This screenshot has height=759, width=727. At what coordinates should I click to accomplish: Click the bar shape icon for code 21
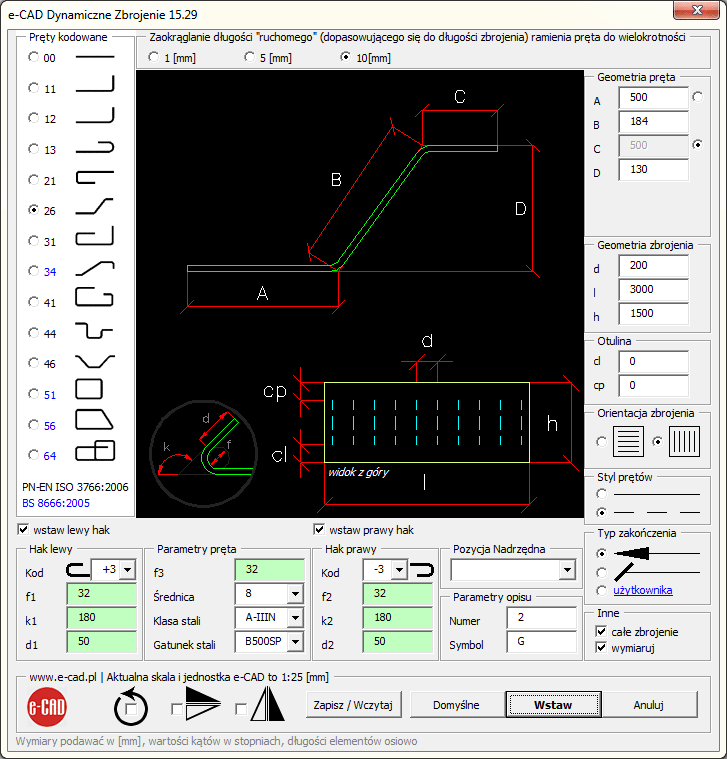tap(95, 177)
